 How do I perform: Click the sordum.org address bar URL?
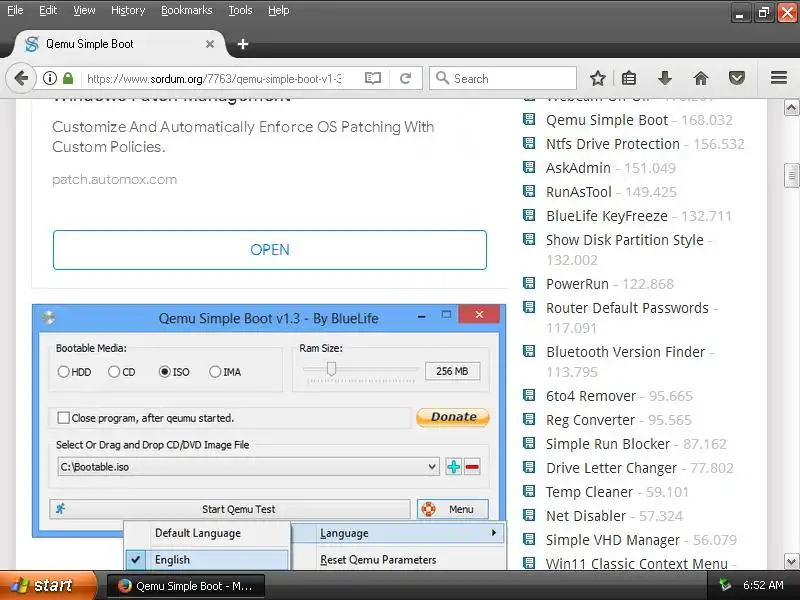click(214, 79)
